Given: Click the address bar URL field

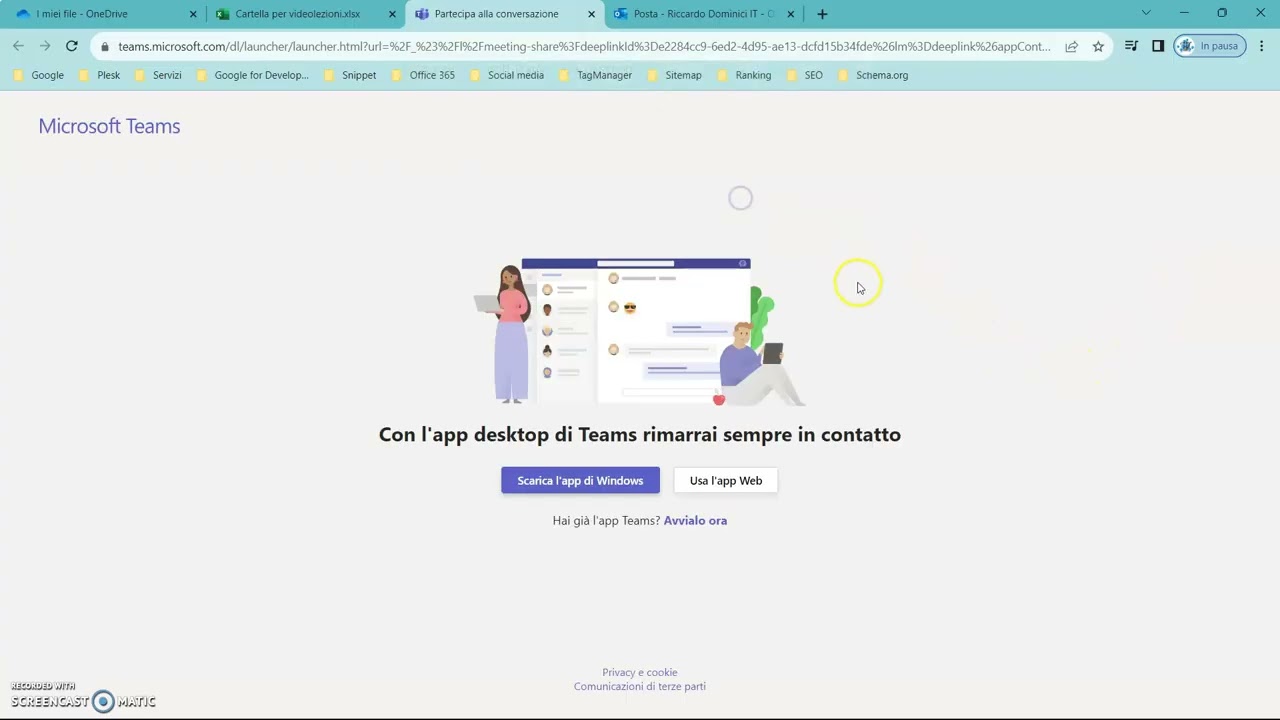Looking at the screenshot, I should 584,46.
